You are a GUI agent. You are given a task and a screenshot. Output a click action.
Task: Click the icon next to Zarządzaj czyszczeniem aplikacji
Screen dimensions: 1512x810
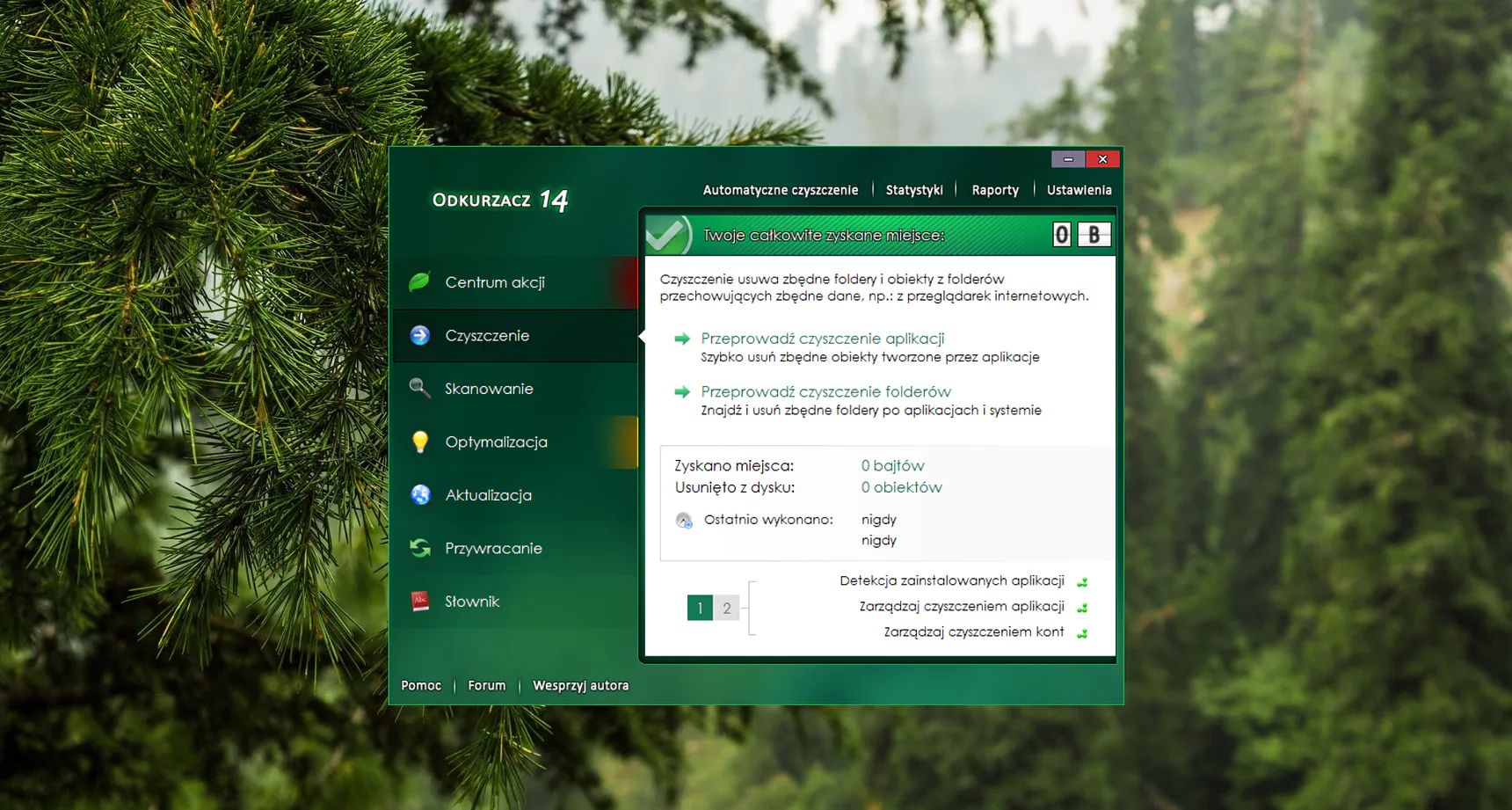1082,607
